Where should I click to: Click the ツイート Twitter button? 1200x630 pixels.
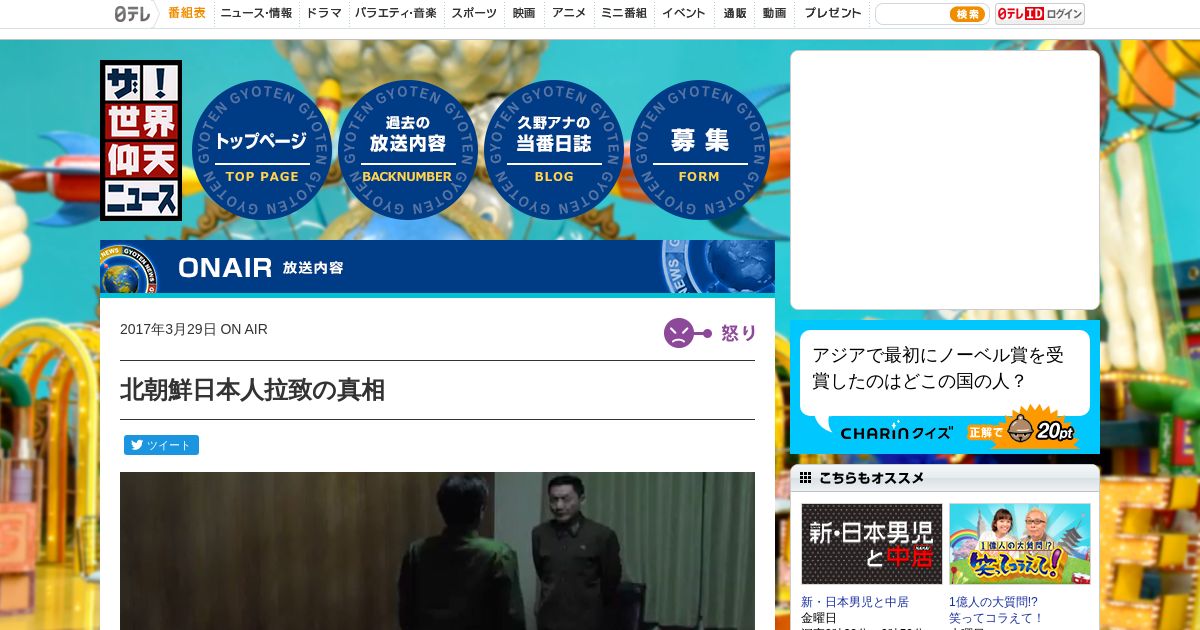(161, 445)
